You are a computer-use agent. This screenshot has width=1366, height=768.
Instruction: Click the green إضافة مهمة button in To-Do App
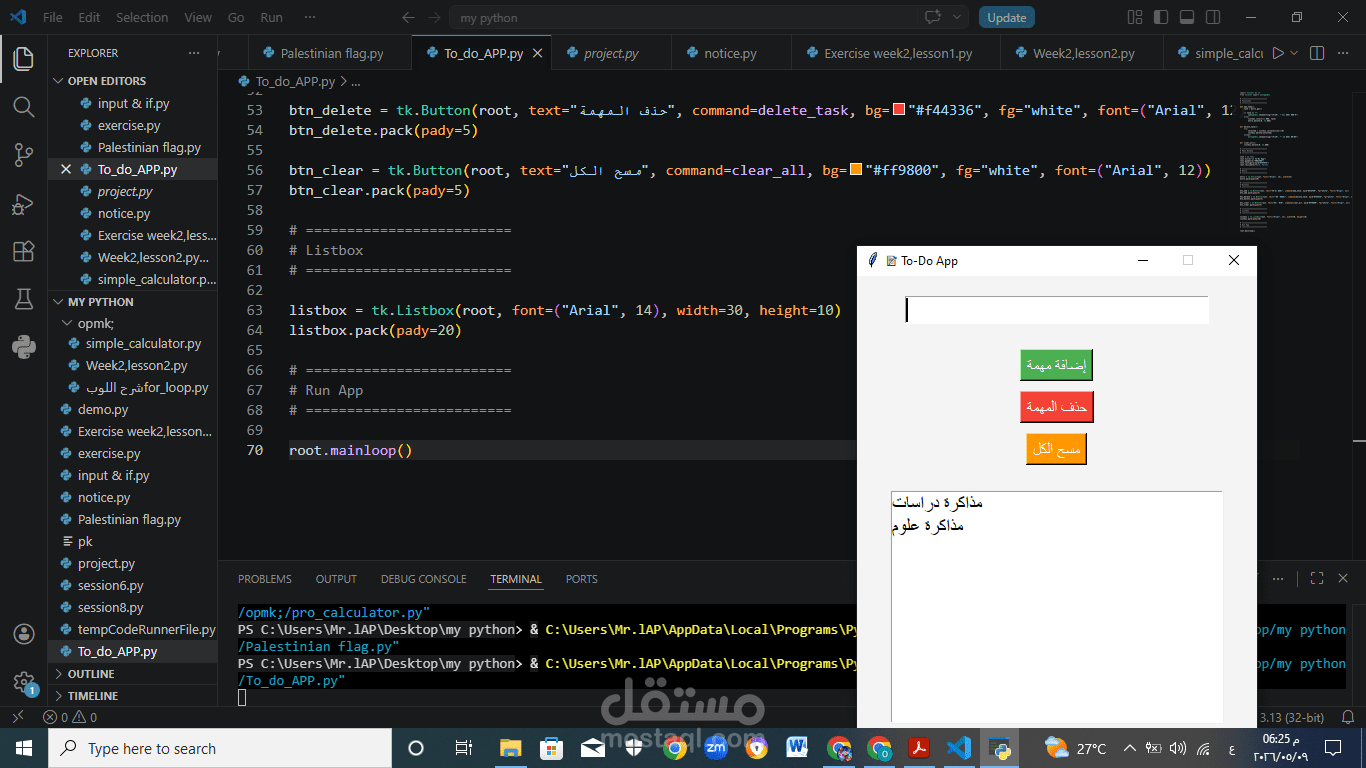(x=1056, y=365)
